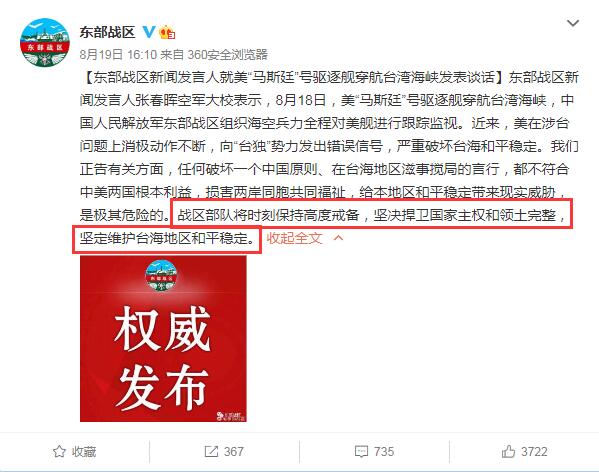The width and height of the screenshot is (599, 472).
Task: Click the gold membership crown badge
Action: click(x=167, y=32)
